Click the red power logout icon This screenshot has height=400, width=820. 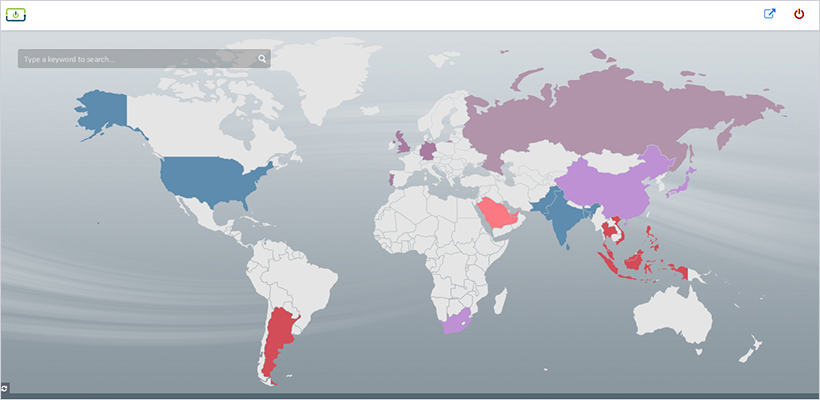pyautogui.click(x=799, y=14)
